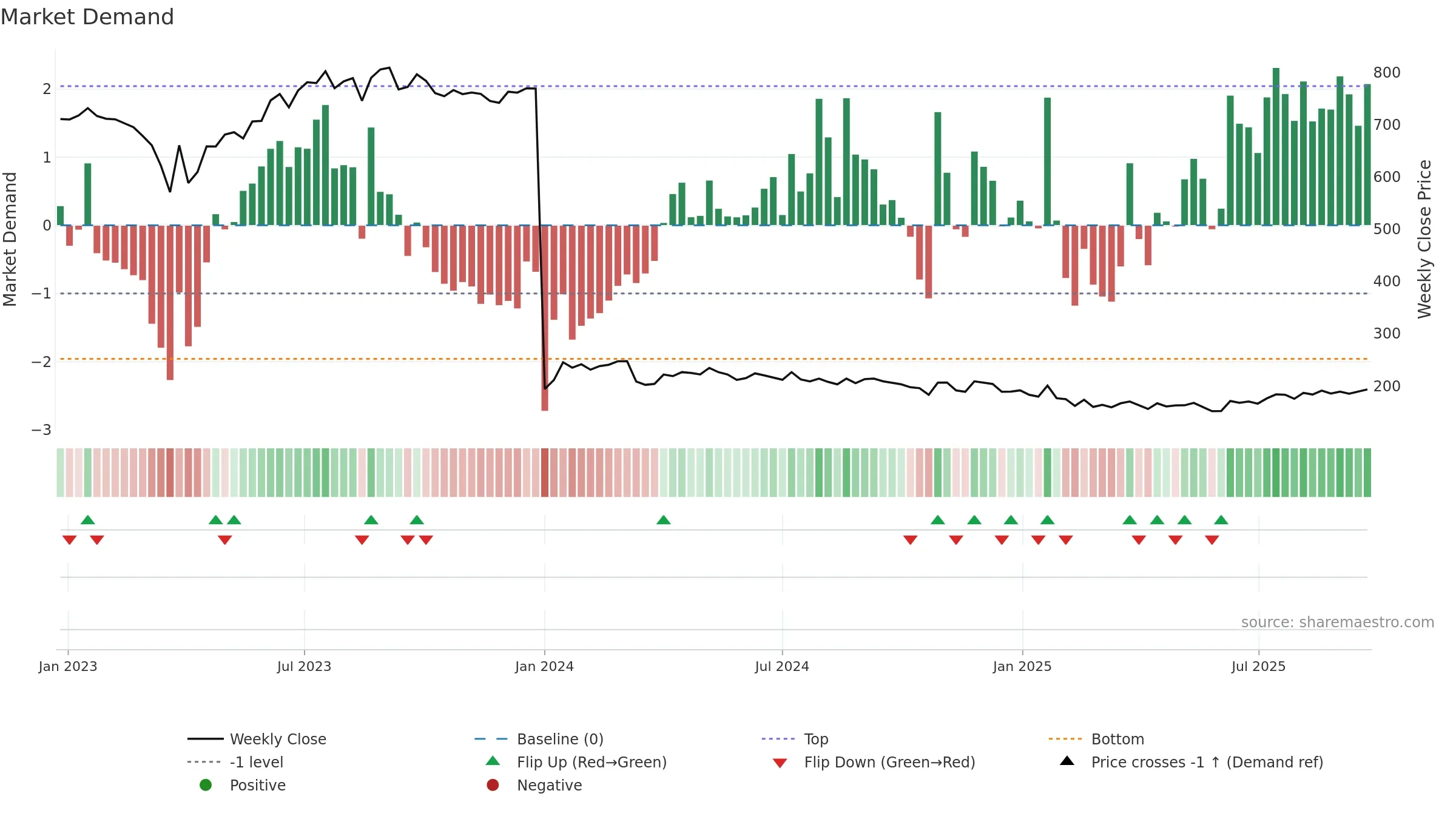
Task: Click the Jan 2024 x-axis label
Action: 544,666
